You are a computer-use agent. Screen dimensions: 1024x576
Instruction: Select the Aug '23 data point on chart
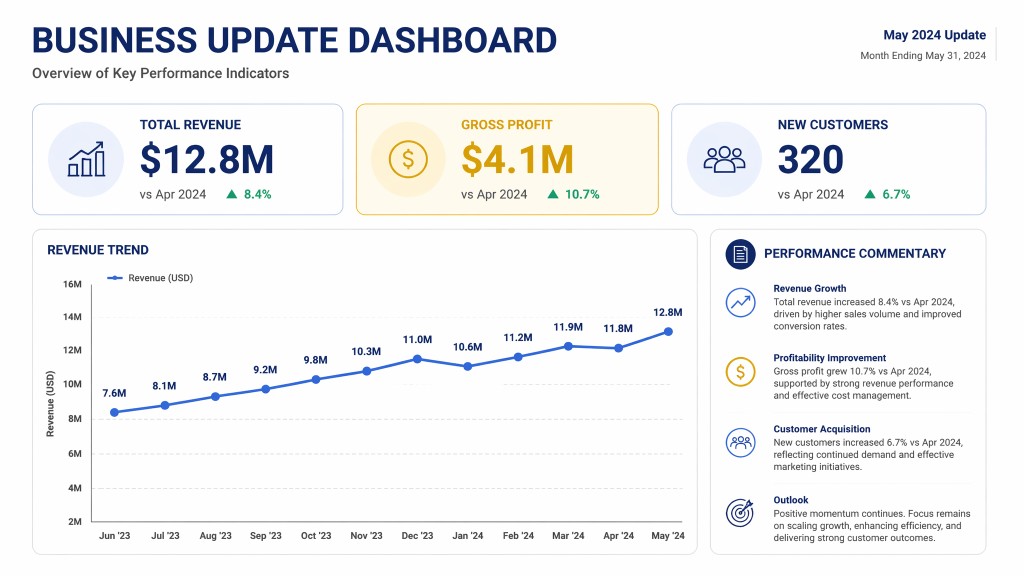tap(216, 396)
